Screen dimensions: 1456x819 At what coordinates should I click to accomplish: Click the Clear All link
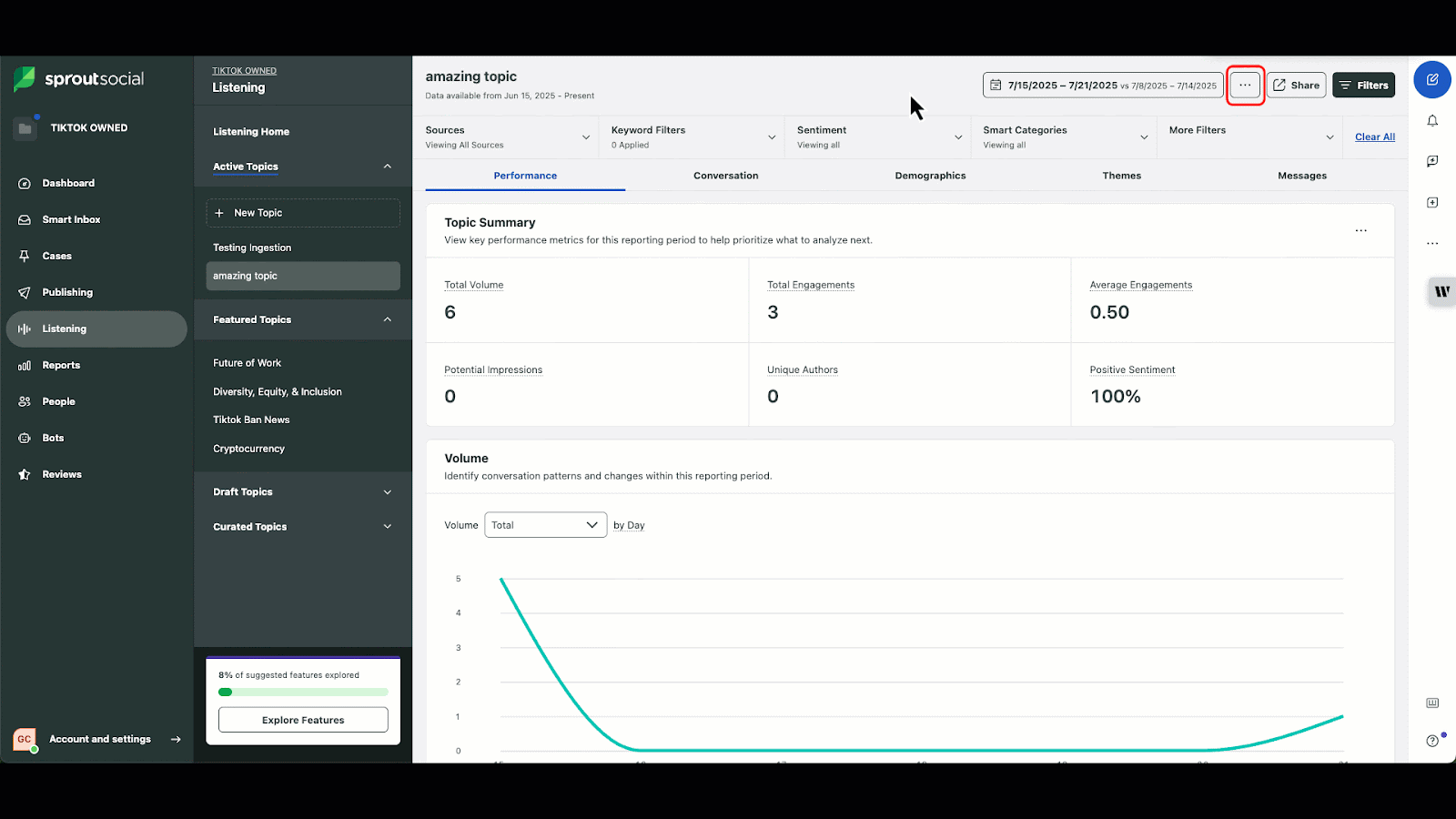[1374, 136]
